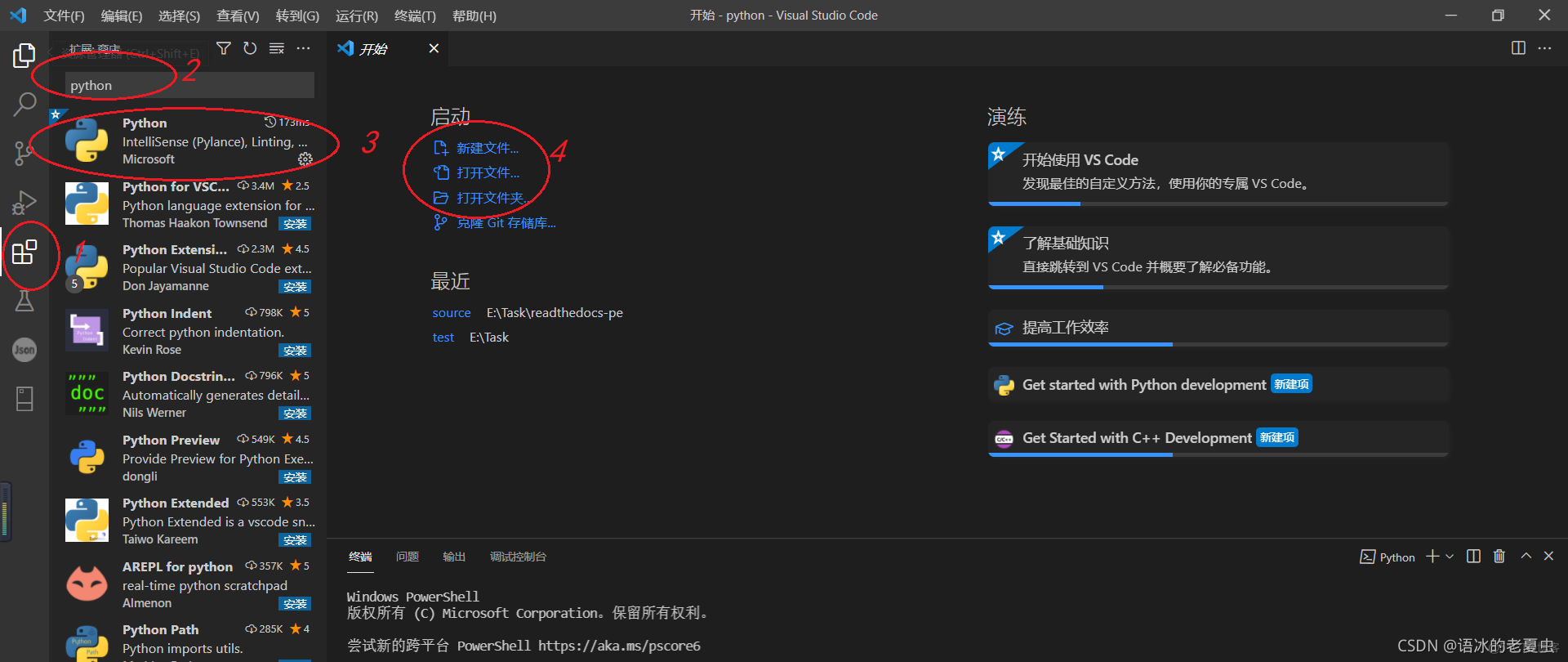Viewport: 1568px width, 662px height.
Task: Install Python Docstring Generator by Nils Werner
Action: click(295, 414)
